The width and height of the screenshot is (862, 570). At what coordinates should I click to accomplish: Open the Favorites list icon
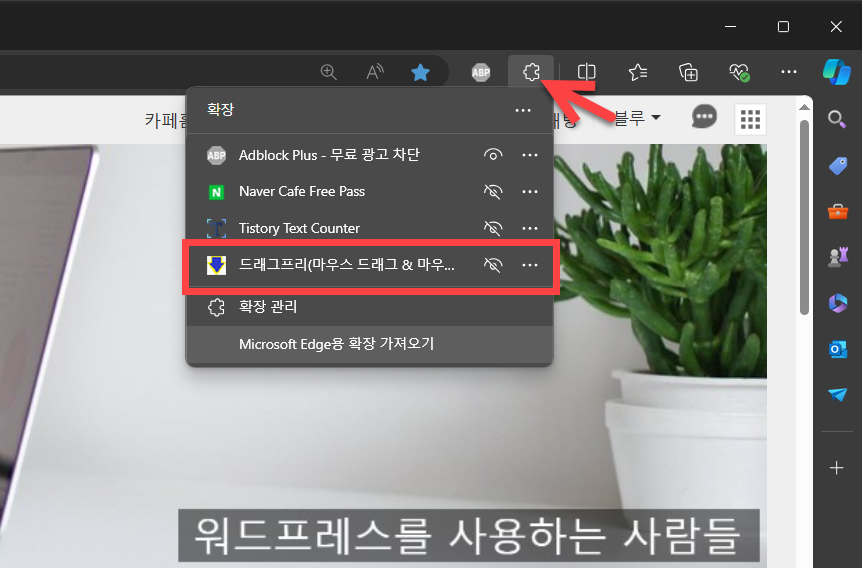click(x=638, y=72)
